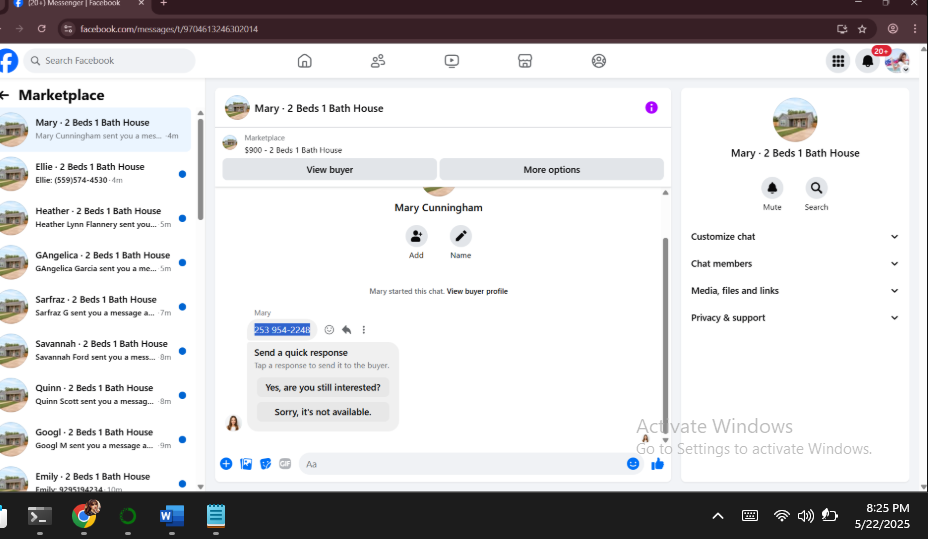Open Heather 2 Beds 1 Bath House chat

tap(95, 218)
